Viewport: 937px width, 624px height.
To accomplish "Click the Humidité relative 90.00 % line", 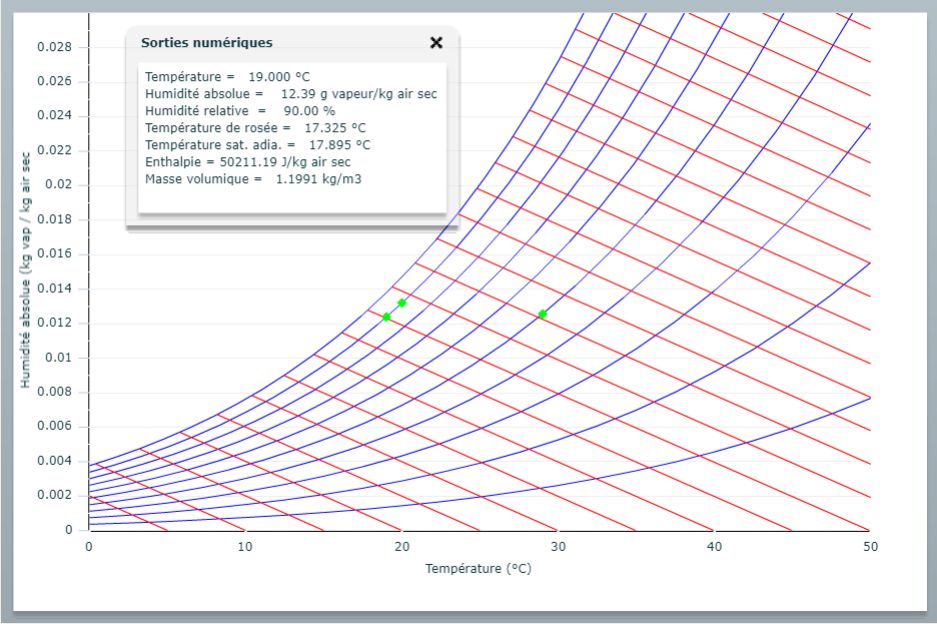I will 239,110.
